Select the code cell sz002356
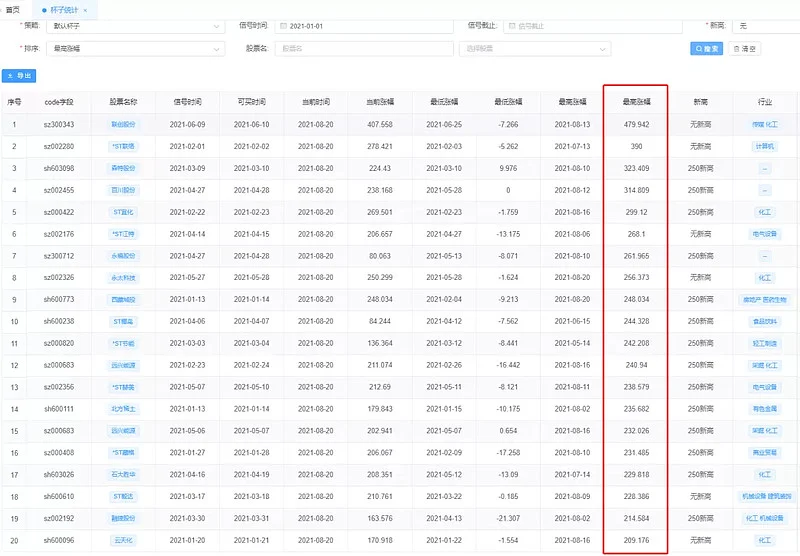This screenshot has width=800, height=556. click(x=59, y=387)
